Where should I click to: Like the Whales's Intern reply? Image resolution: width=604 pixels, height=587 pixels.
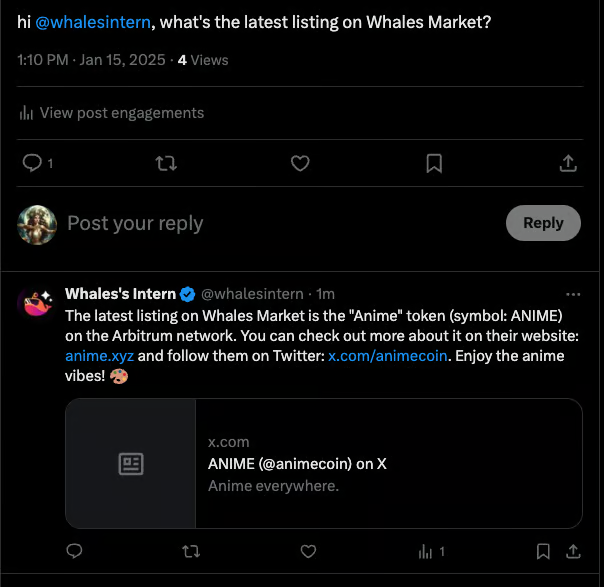coord(309,551)
